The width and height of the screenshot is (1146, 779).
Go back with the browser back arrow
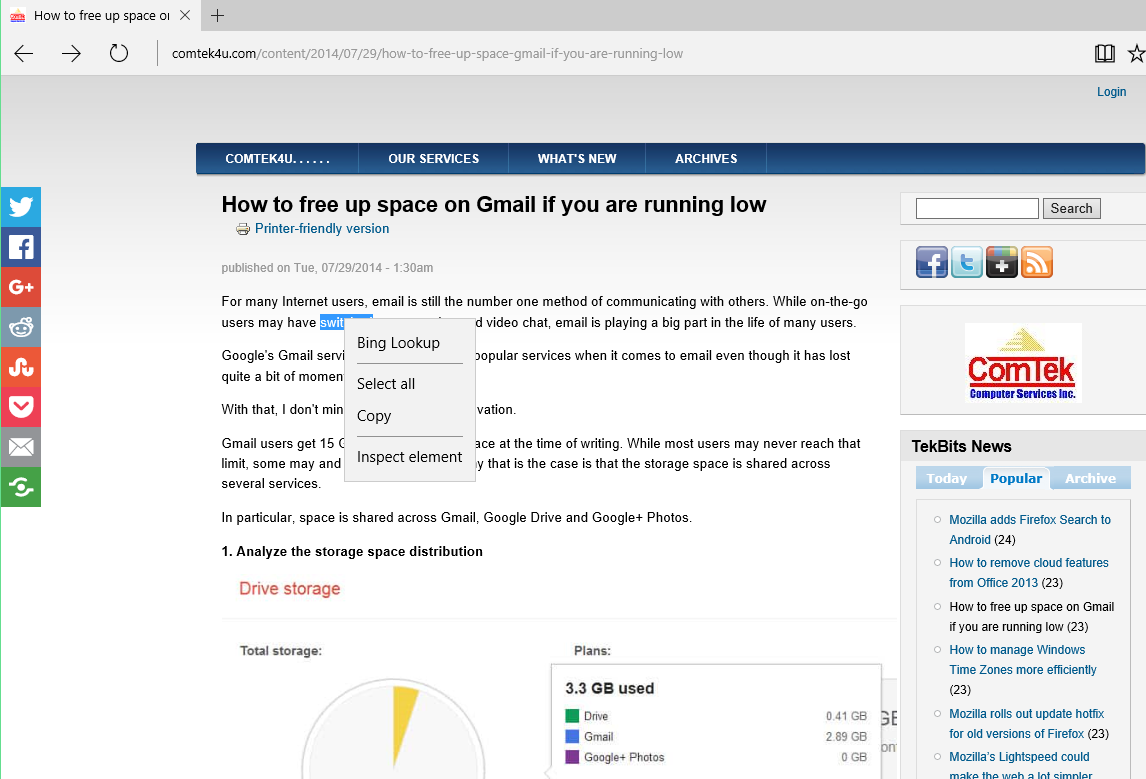pyautogui.click(x=24, y=53)
